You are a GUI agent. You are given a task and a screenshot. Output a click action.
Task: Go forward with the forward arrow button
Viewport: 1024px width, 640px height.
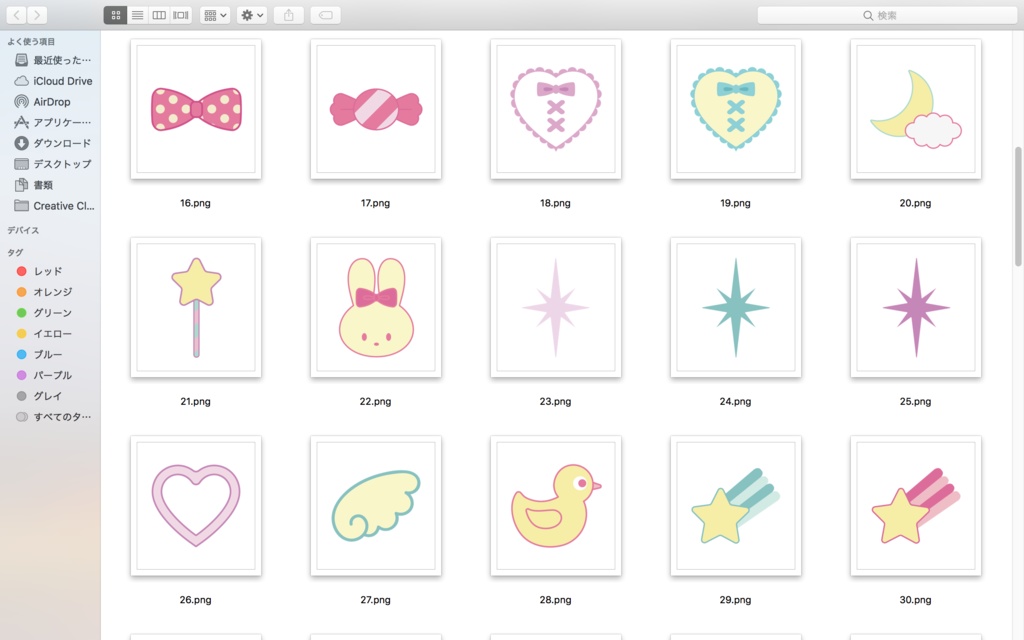coord(37,15)
